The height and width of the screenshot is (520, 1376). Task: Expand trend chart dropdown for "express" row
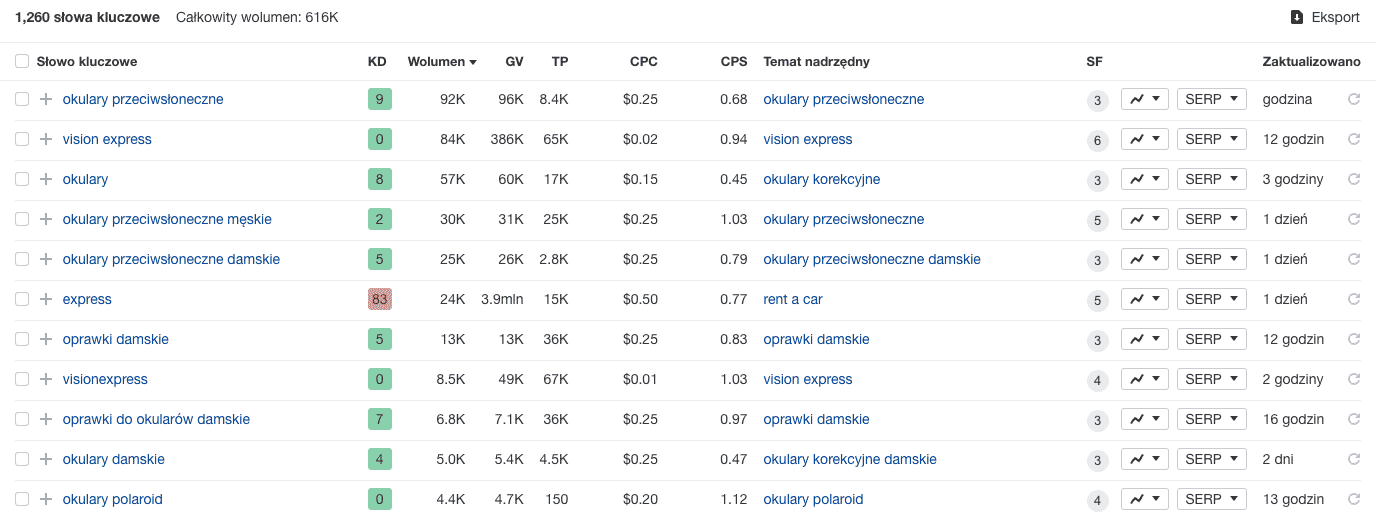point(1145,299)
